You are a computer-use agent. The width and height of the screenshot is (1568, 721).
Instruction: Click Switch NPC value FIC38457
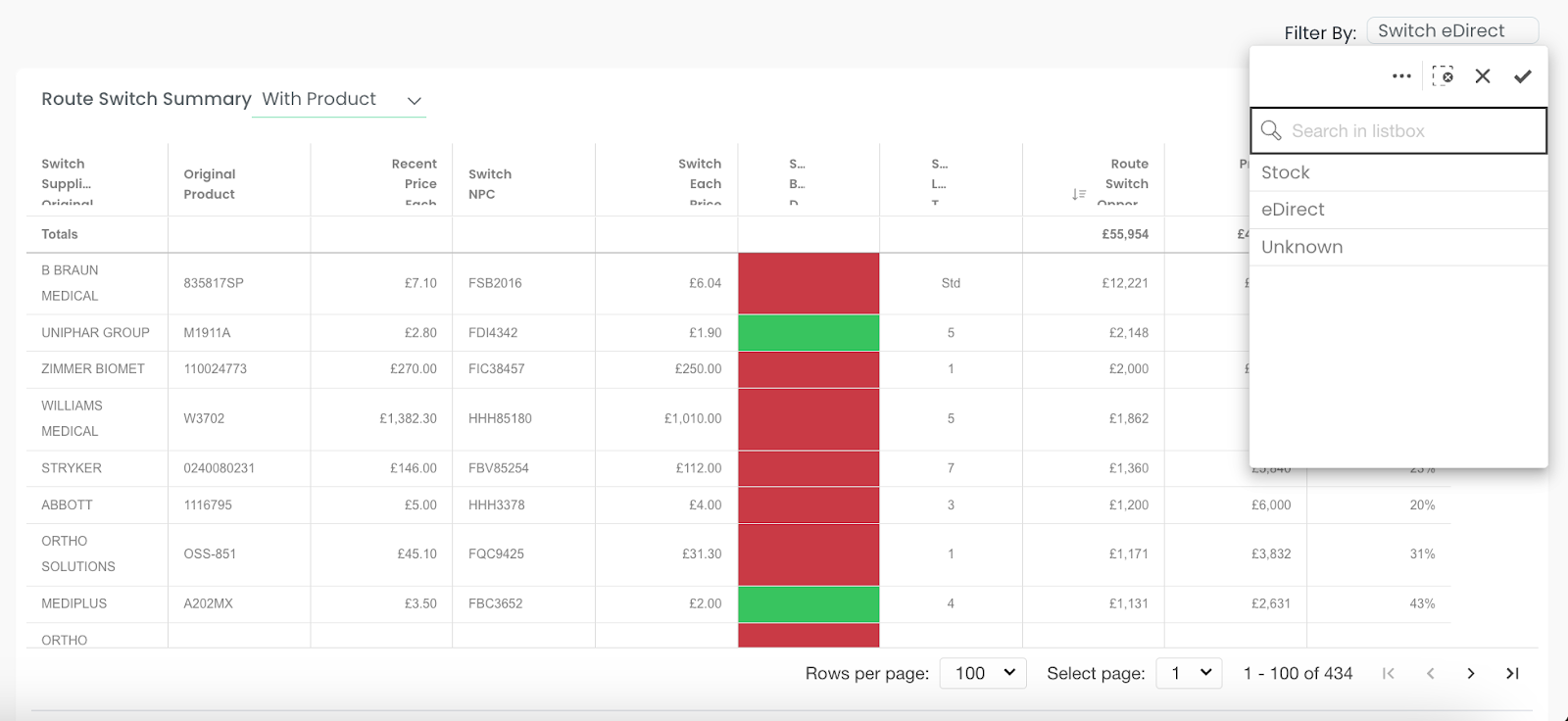[497, 369]
